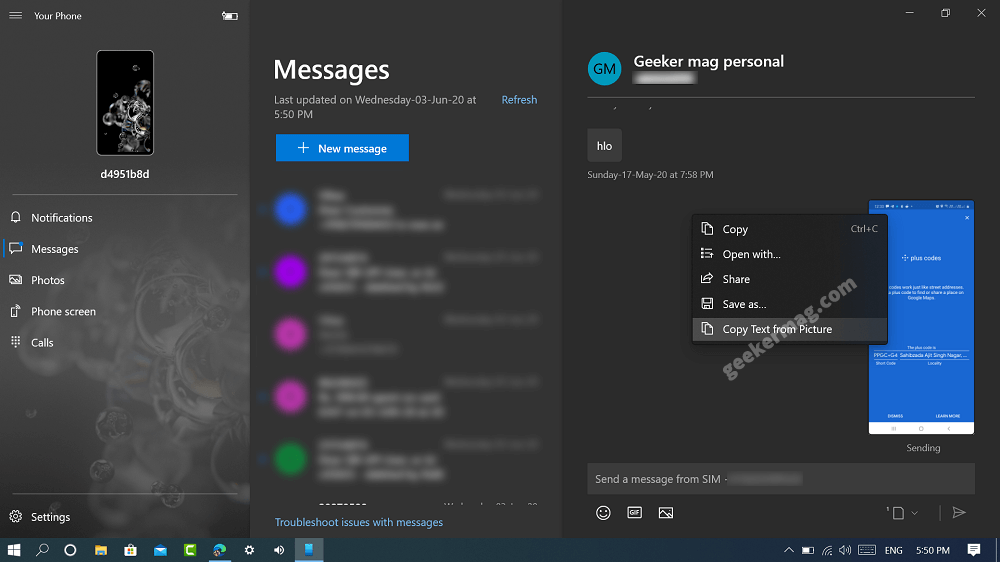Image resolution: width=1000 pixels, height=562 pixels.
Task: Open taskbar Search
Action: click(x=42, y=550)
